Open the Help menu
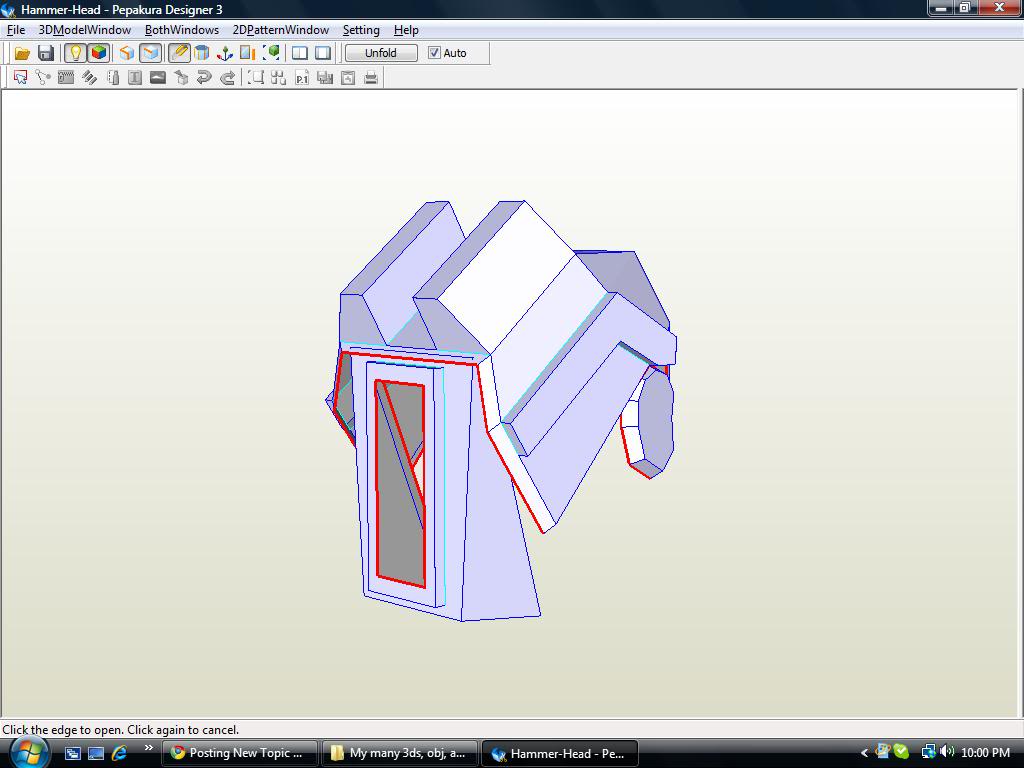The height and width of the screenshot is (768, 1024). coord(406,30)
